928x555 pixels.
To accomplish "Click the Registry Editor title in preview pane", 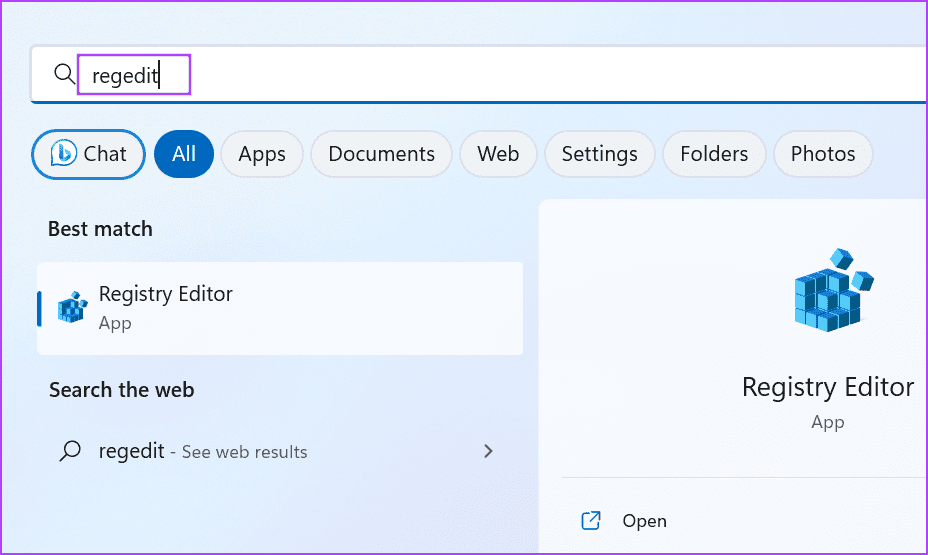I will (827, 387).
